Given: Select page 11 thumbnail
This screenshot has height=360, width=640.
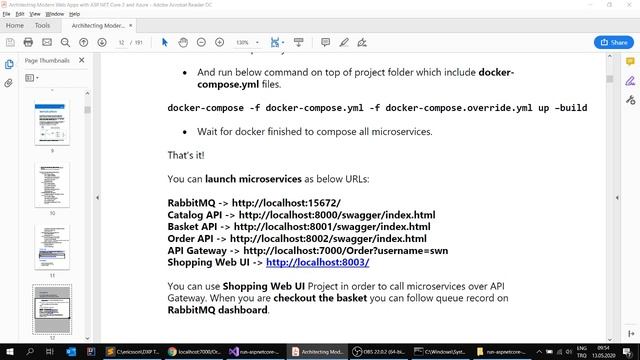Looking at the screenshot, I should (52, 247).
